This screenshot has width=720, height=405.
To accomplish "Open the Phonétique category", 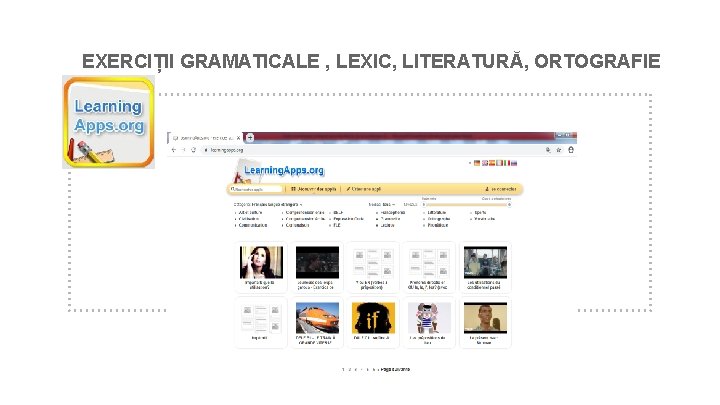I will (437, 225).
